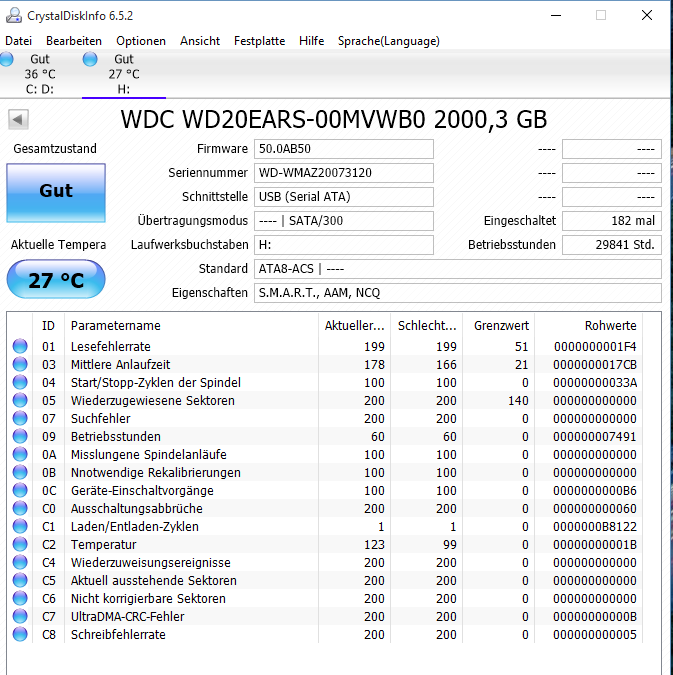Click the Schnittstelle field USB (Serial ATA)

click(344, 197)
